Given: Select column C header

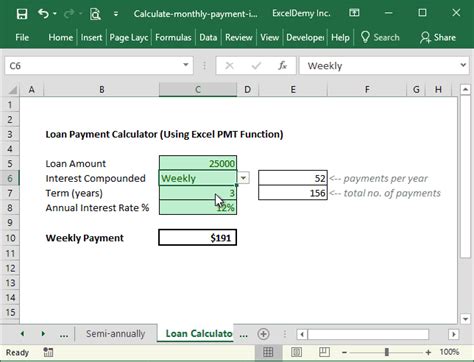Looking at the screenshot, I should 198,89.
